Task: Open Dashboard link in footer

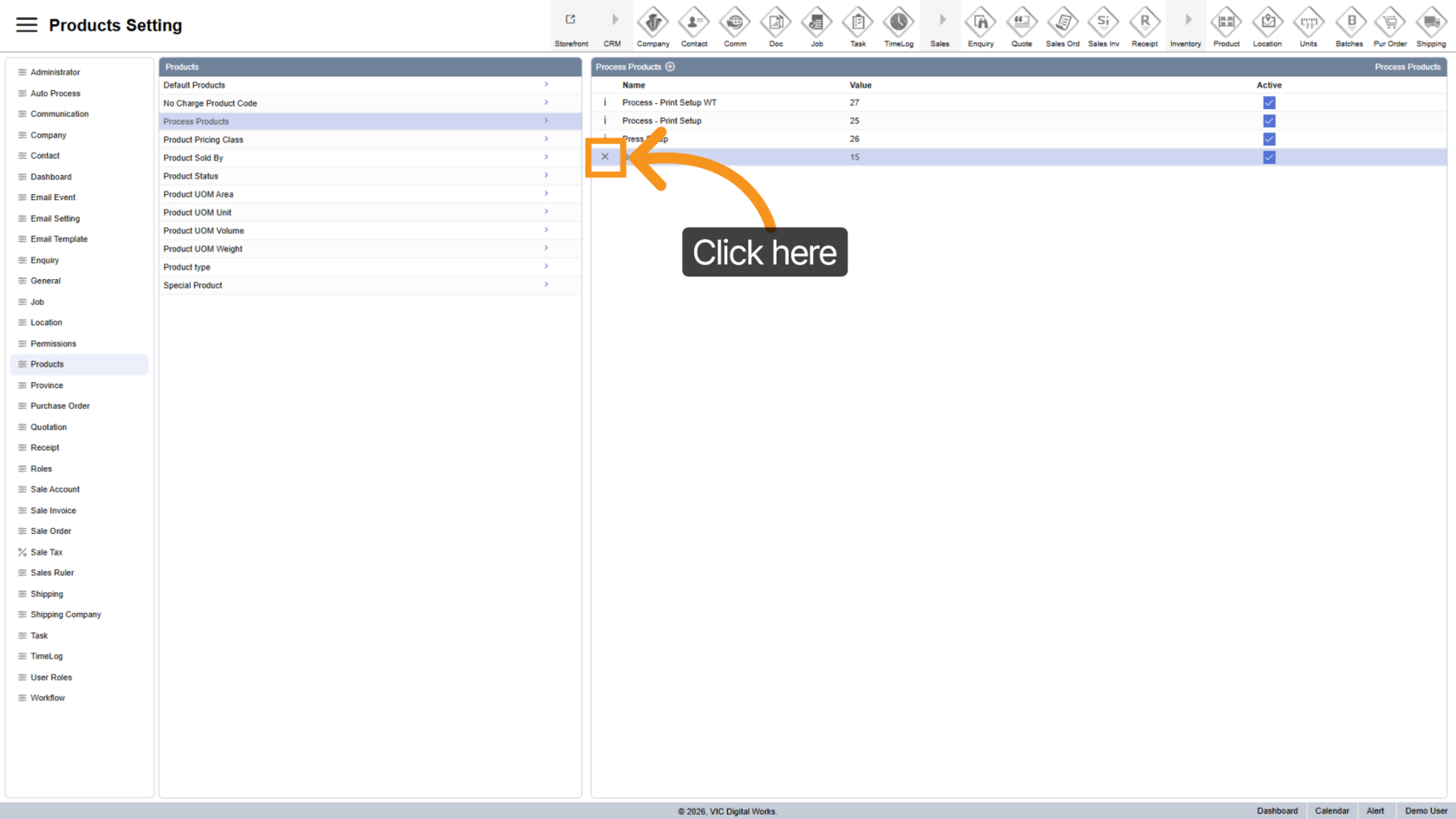Action: [x=1277, y=811]
